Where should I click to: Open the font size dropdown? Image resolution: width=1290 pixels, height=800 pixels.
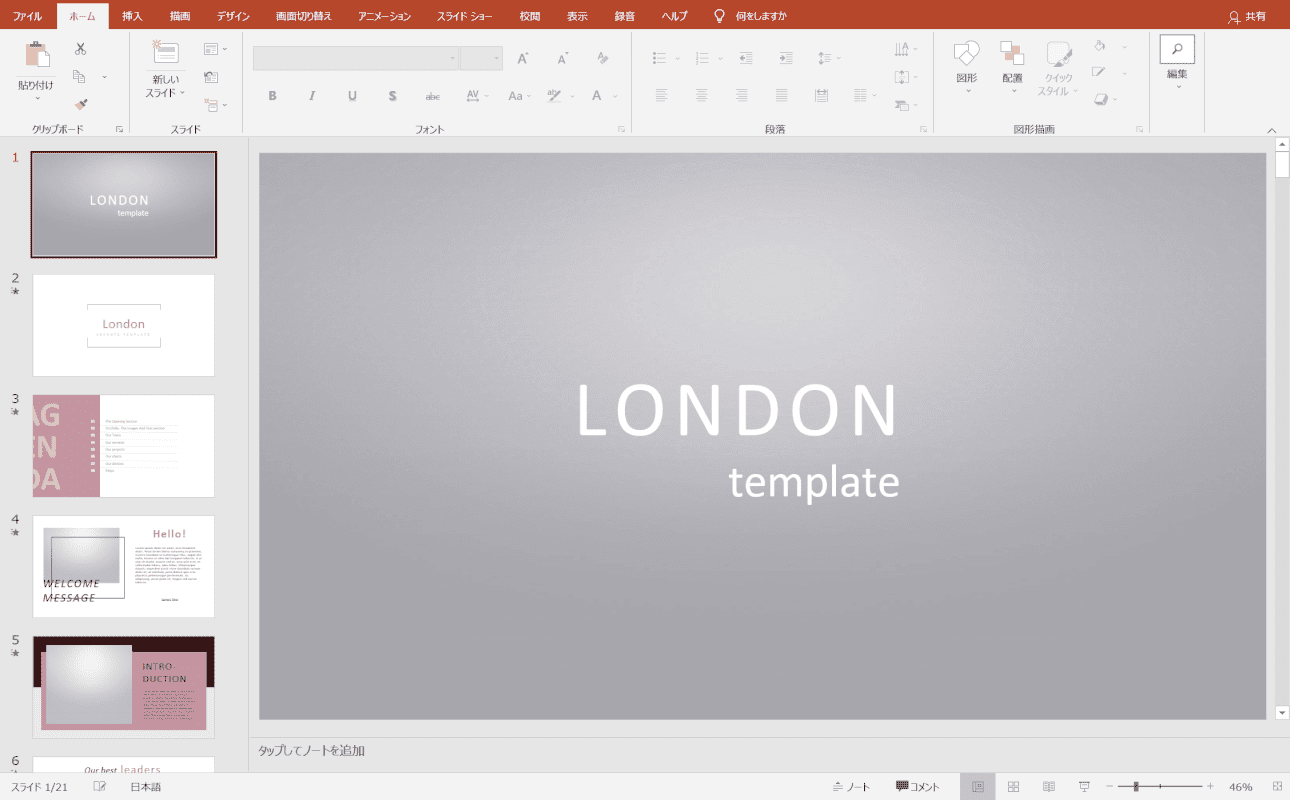click(495, 58)
